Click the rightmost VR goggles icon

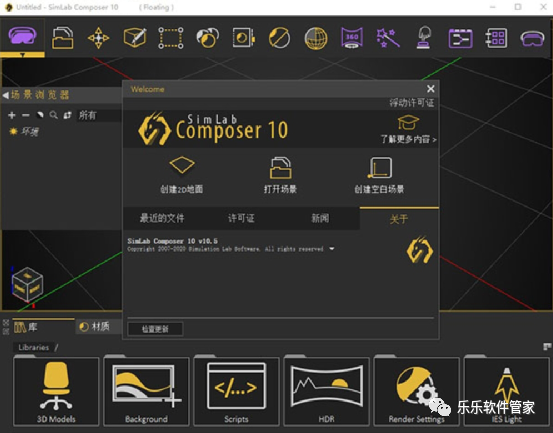[532, 38]
